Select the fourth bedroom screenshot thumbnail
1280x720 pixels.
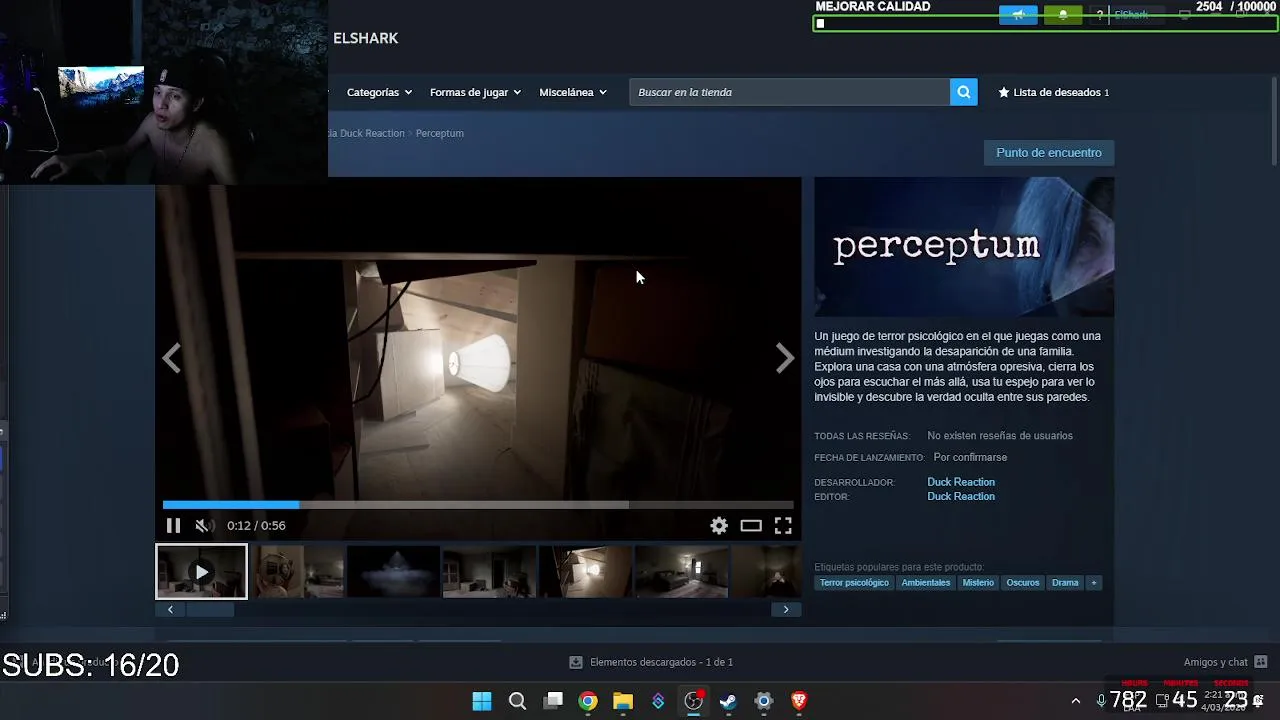tap(489, 571)
